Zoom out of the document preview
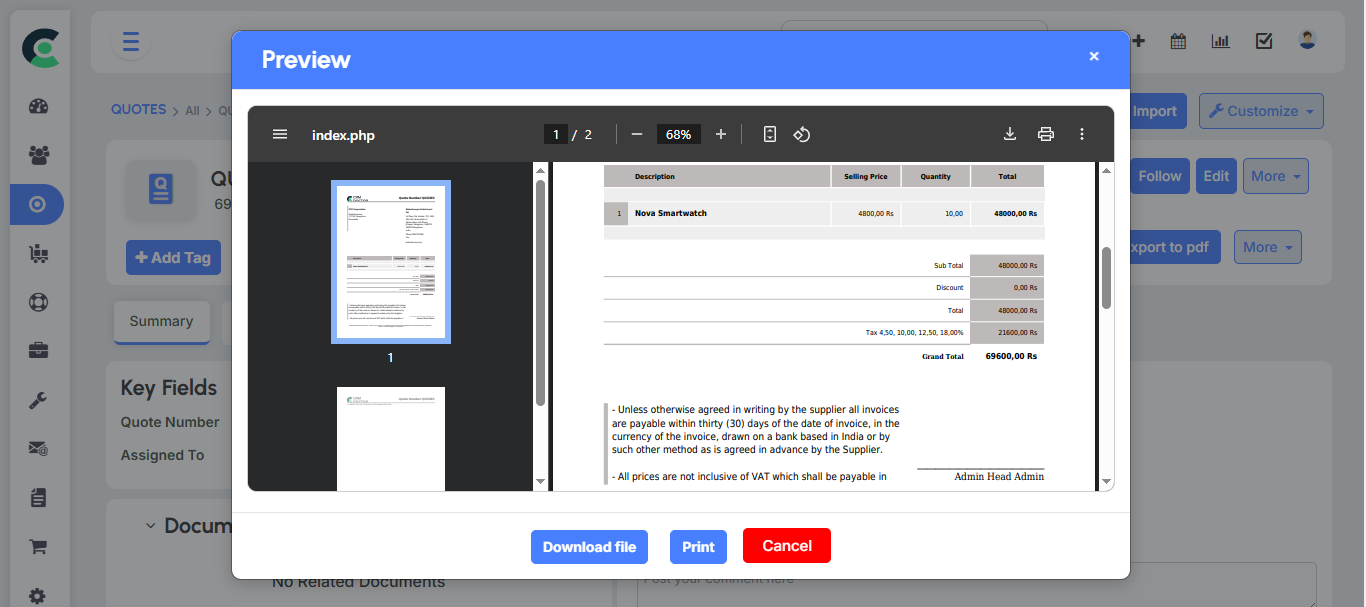The width and height of the screenshot is (1366, 607). click(636, 132)
